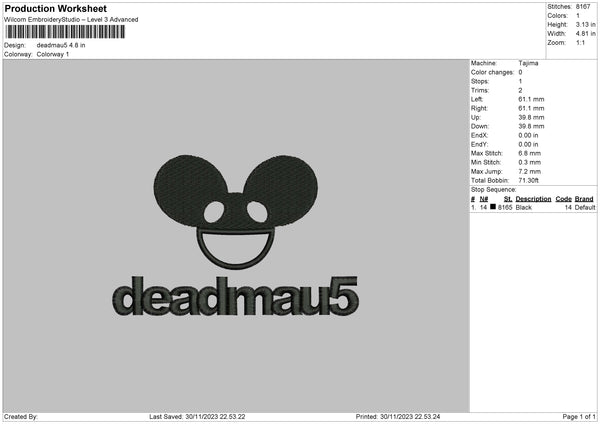Click the 'Code' column header
The height and width of the screenshot is (424, 600).
[563, 199]
